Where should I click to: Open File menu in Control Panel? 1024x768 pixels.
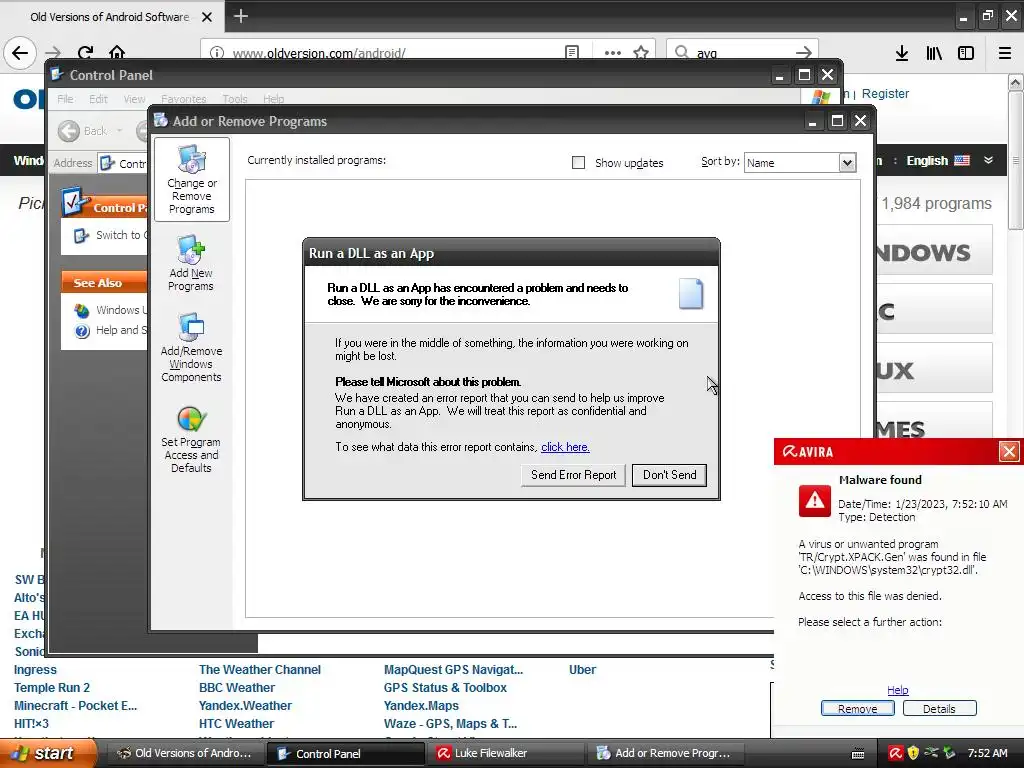(x=65, y=99)
